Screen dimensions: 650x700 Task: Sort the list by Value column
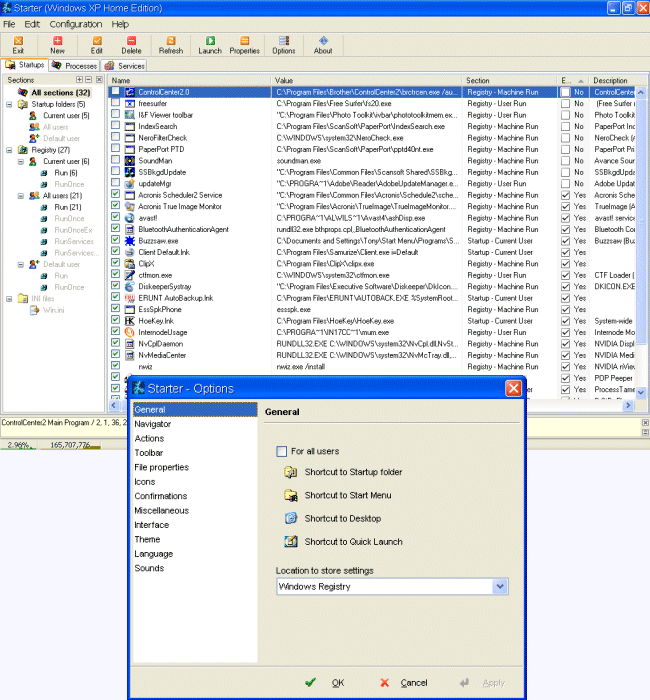click(x=367, y=80)
